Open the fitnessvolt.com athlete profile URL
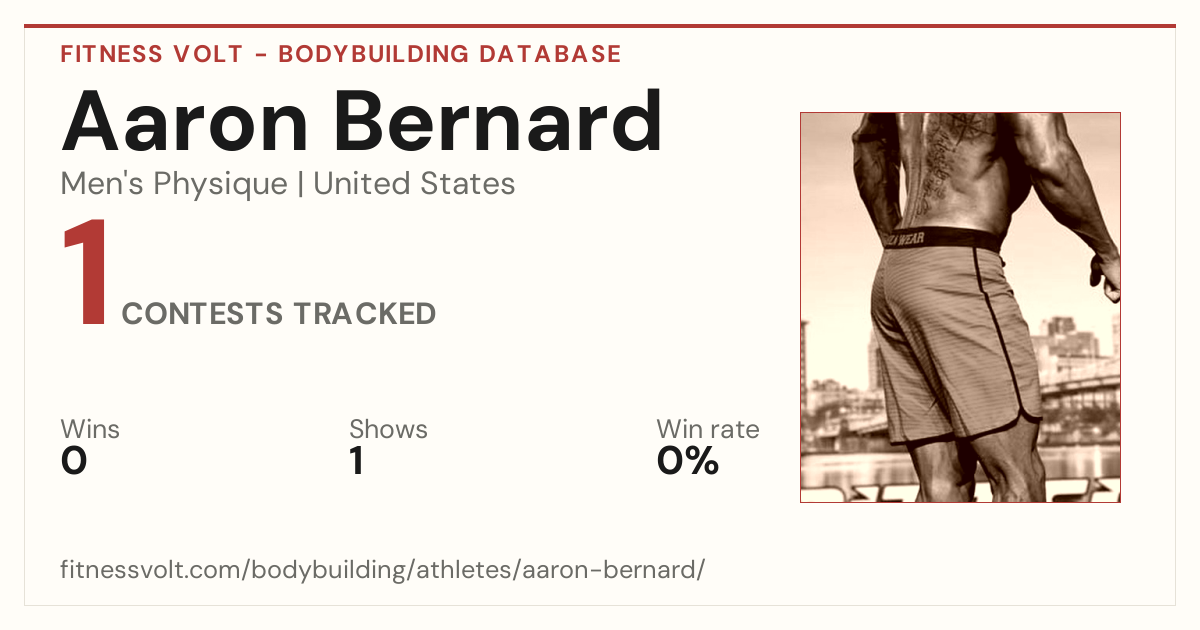Viewport: 1200px width, 630px height. (383, 570)
